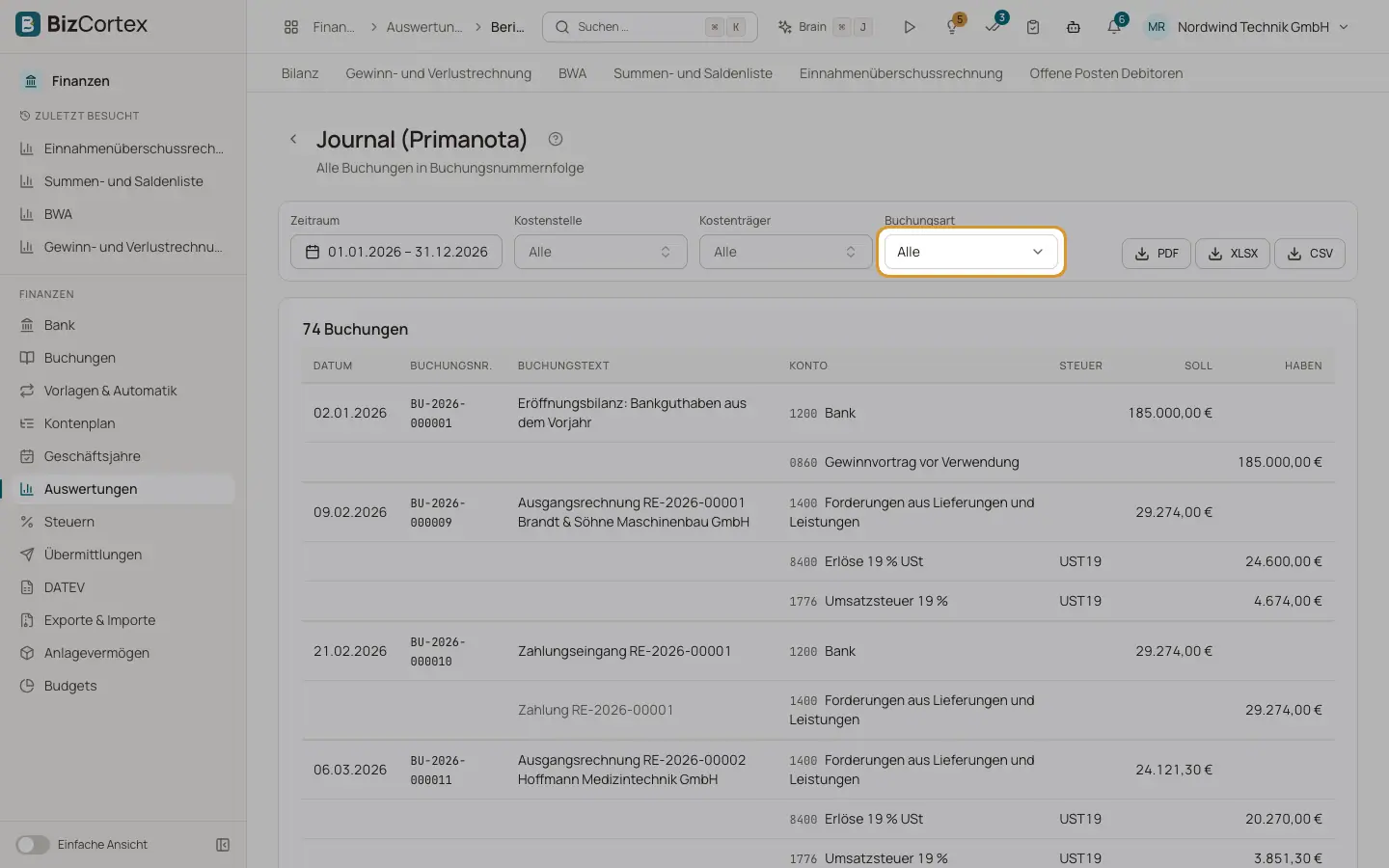This screenshot has height=868, width=1389.
Task: Click the help icon beside Journal (Primanota)
Action: coord(556,139)
